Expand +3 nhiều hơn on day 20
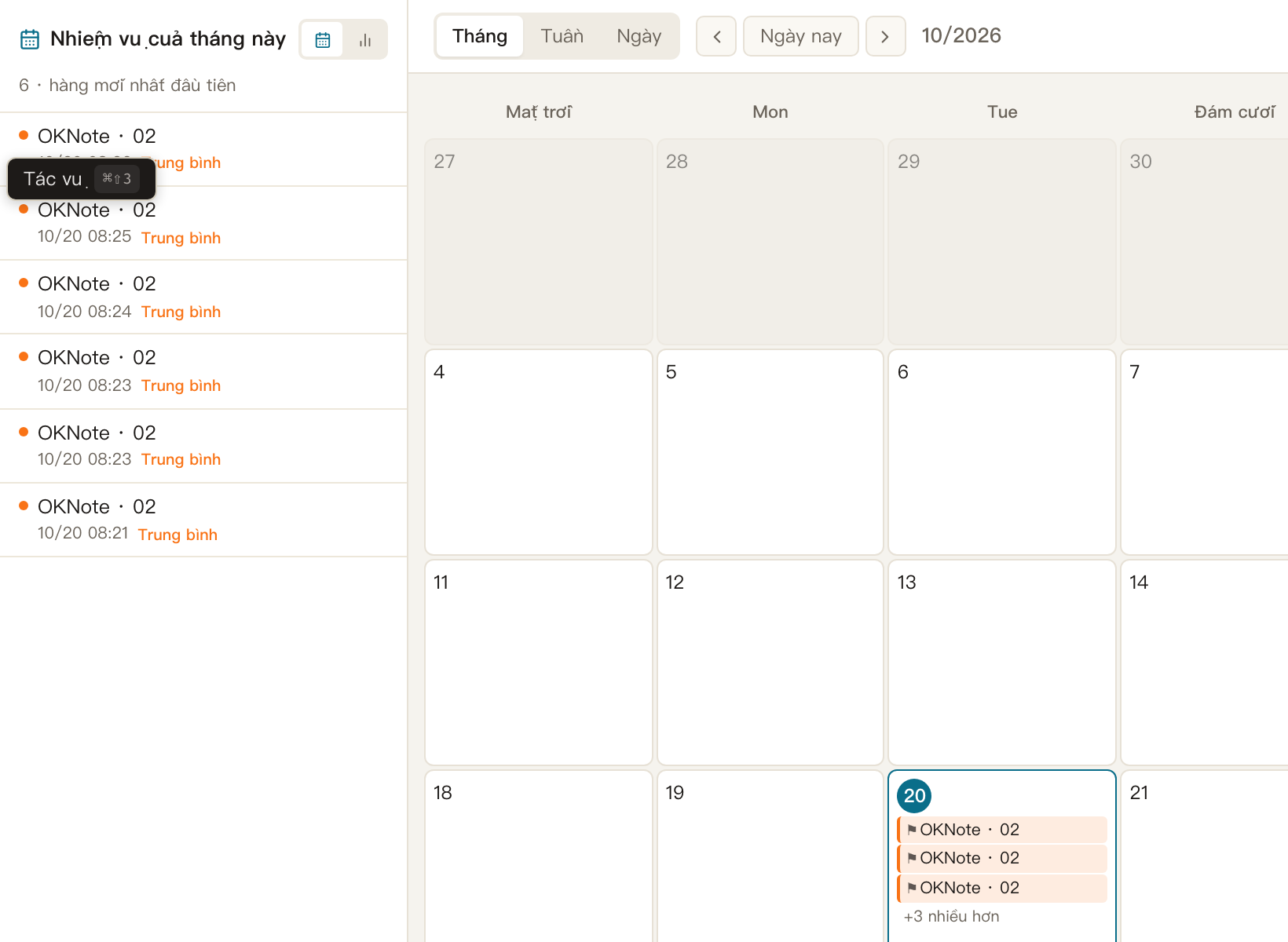This screenshot has height=942, width=1288. 951,916
